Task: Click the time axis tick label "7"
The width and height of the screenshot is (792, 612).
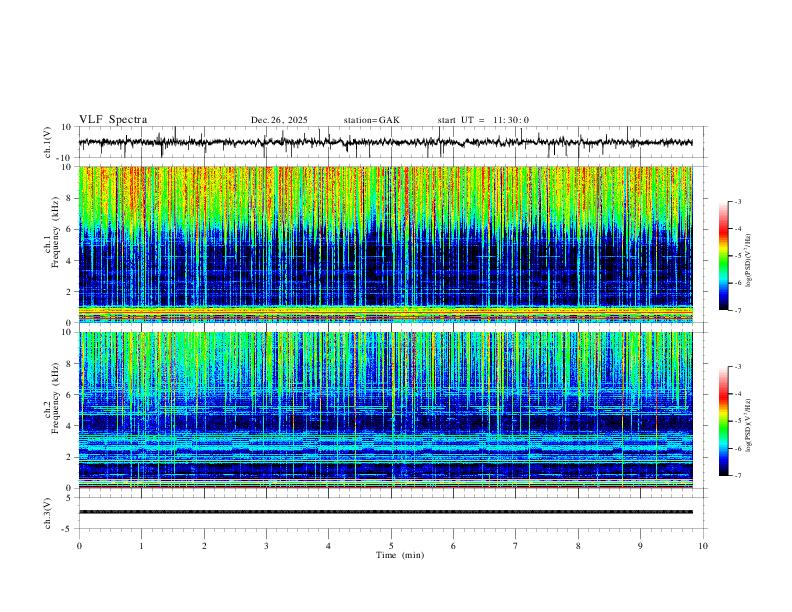Action: [x=516, y=546]
